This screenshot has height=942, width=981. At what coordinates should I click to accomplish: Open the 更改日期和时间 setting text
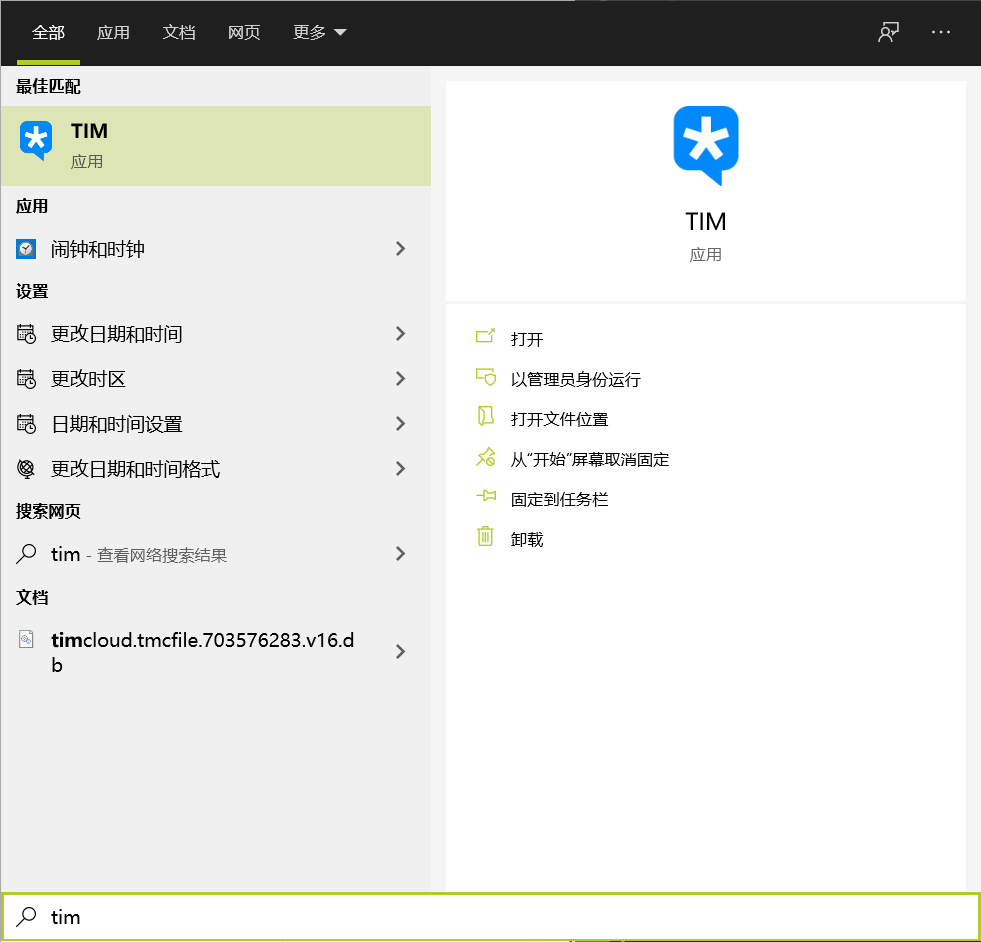pos(116,334)
